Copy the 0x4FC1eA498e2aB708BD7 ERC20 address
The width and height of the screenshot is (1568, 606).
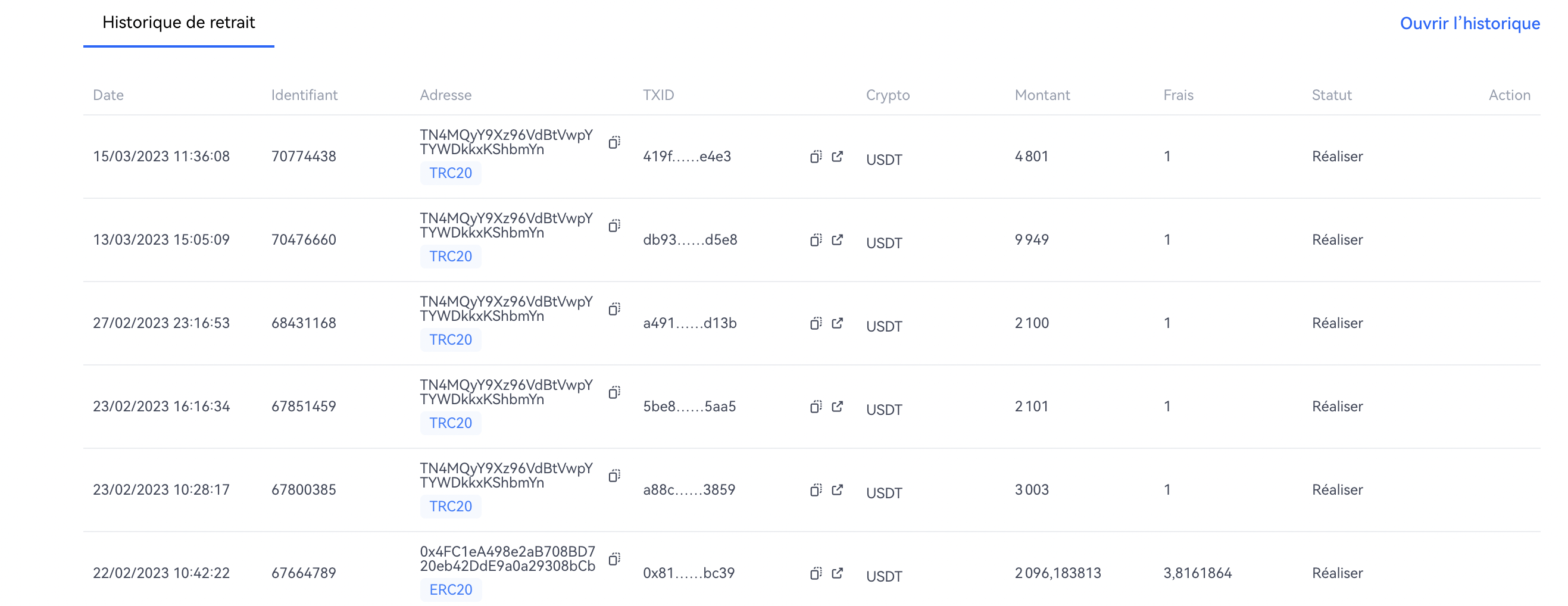[x=614, y=559]
